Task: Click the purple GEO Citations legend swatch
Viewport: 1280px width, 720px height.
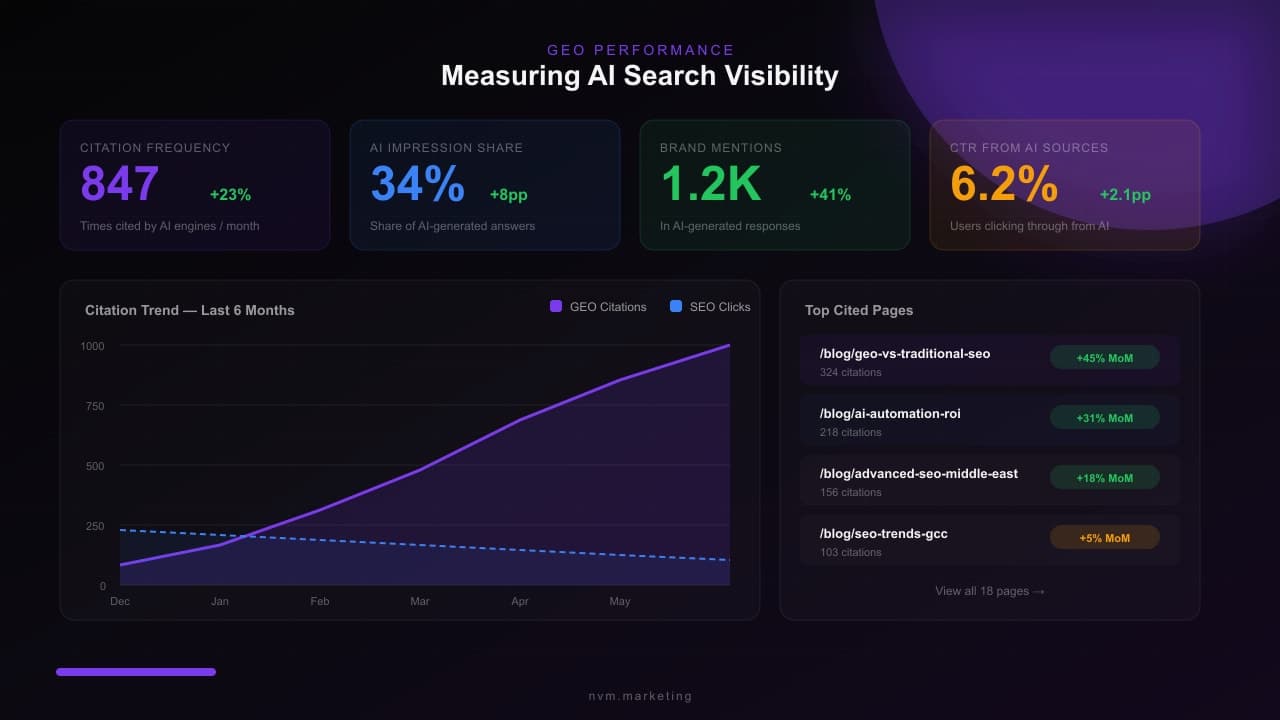Action: (x=556, y=307)
